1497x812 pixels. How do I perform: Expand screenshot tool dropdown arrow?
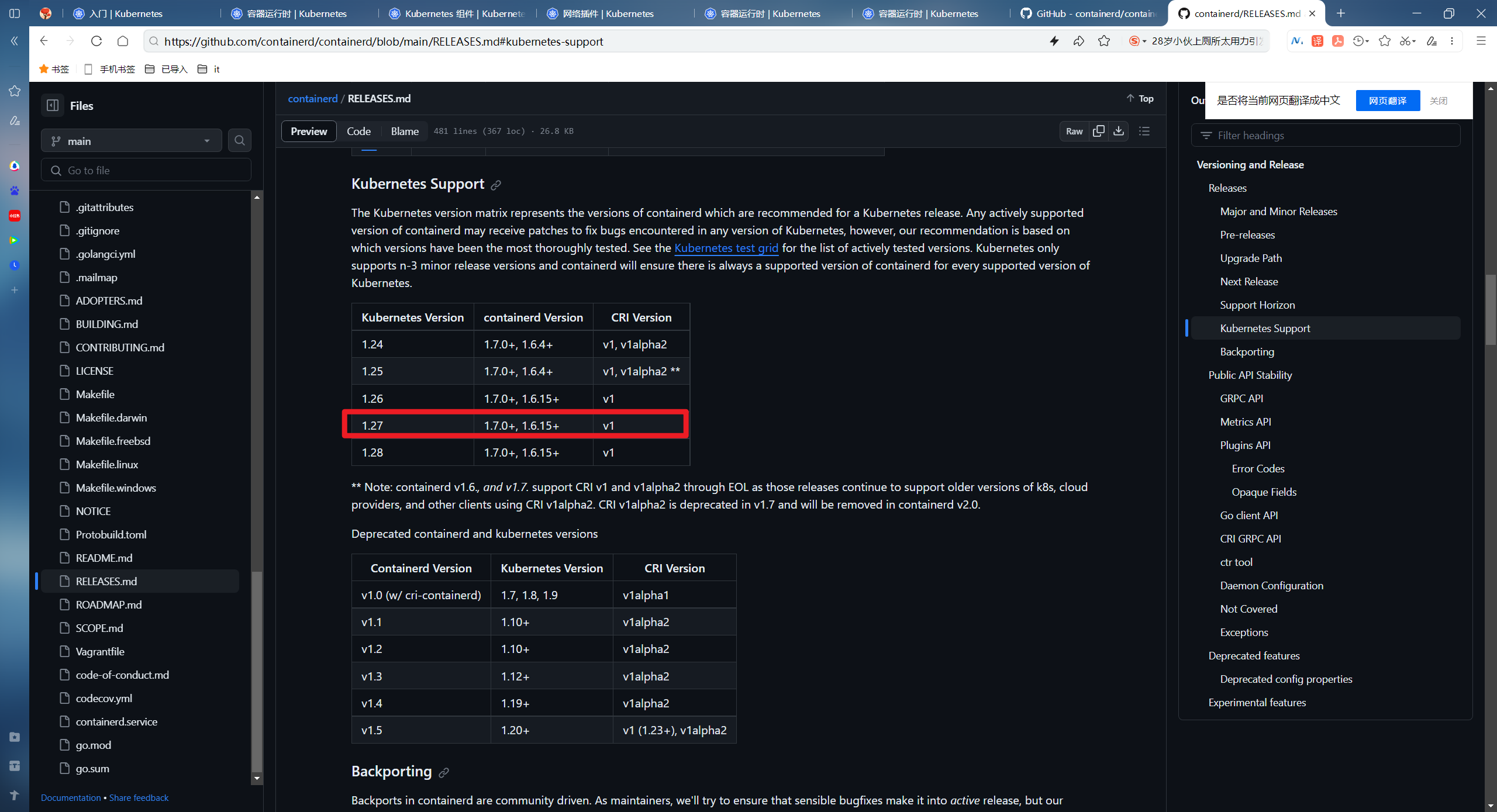tap(1413, 41)
